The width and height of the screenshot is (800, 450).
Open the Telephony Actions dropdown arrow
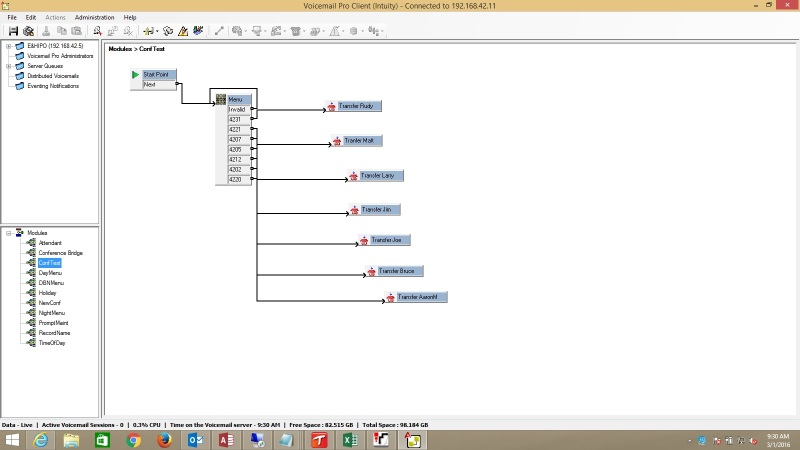pyautogui.click(x=304, y=31)
